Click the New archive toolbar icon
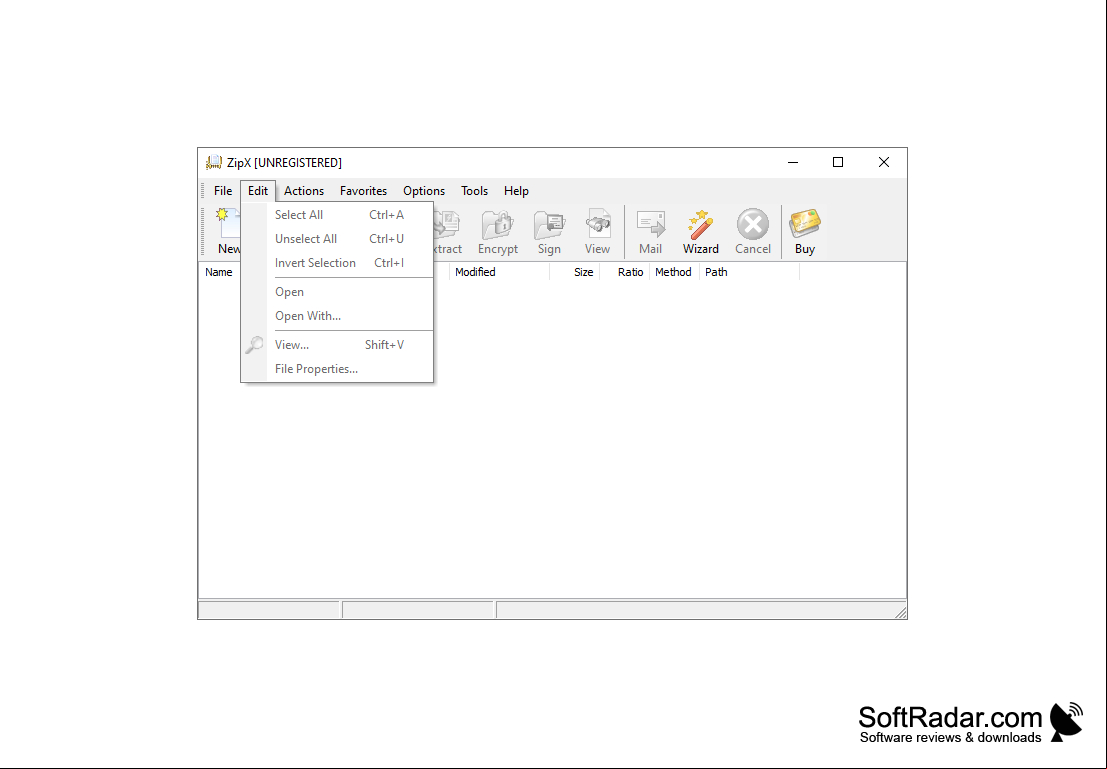This screenshot has width=1107, height=769. click(227, 231)
